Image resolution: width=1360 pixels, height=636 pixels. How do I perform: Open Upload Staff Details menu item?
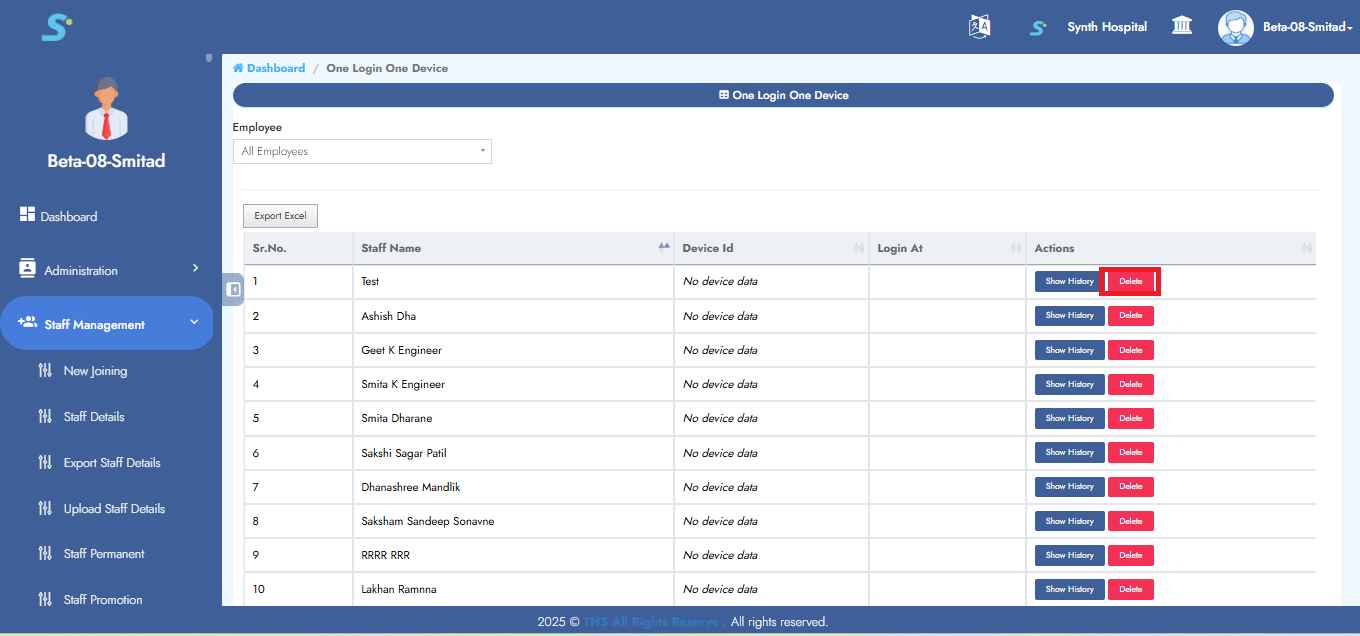[114, 509]
